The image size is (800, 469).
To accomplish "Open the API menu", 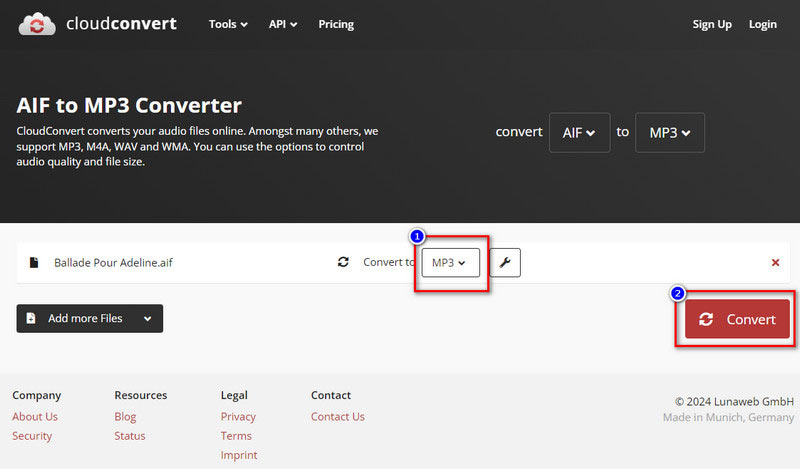I will [283, 24].
